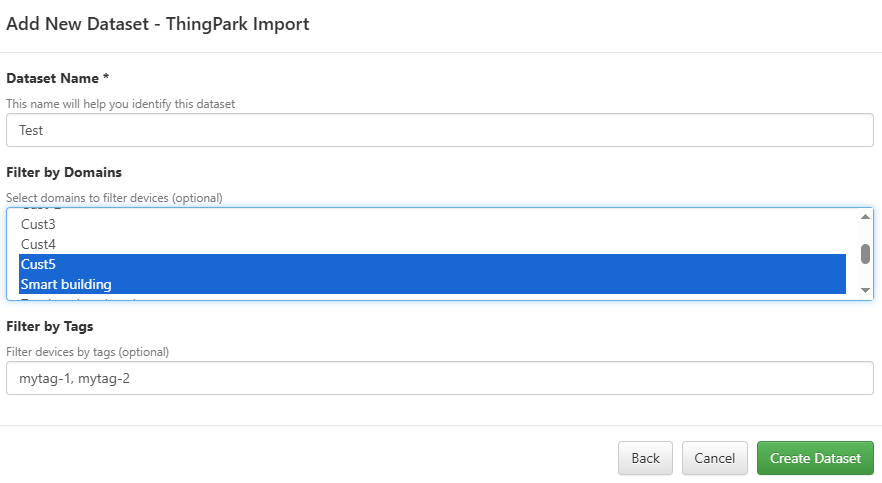
Task: Click the Filter by Domains label
Action: pyautogui.click(x=64, y=172)
